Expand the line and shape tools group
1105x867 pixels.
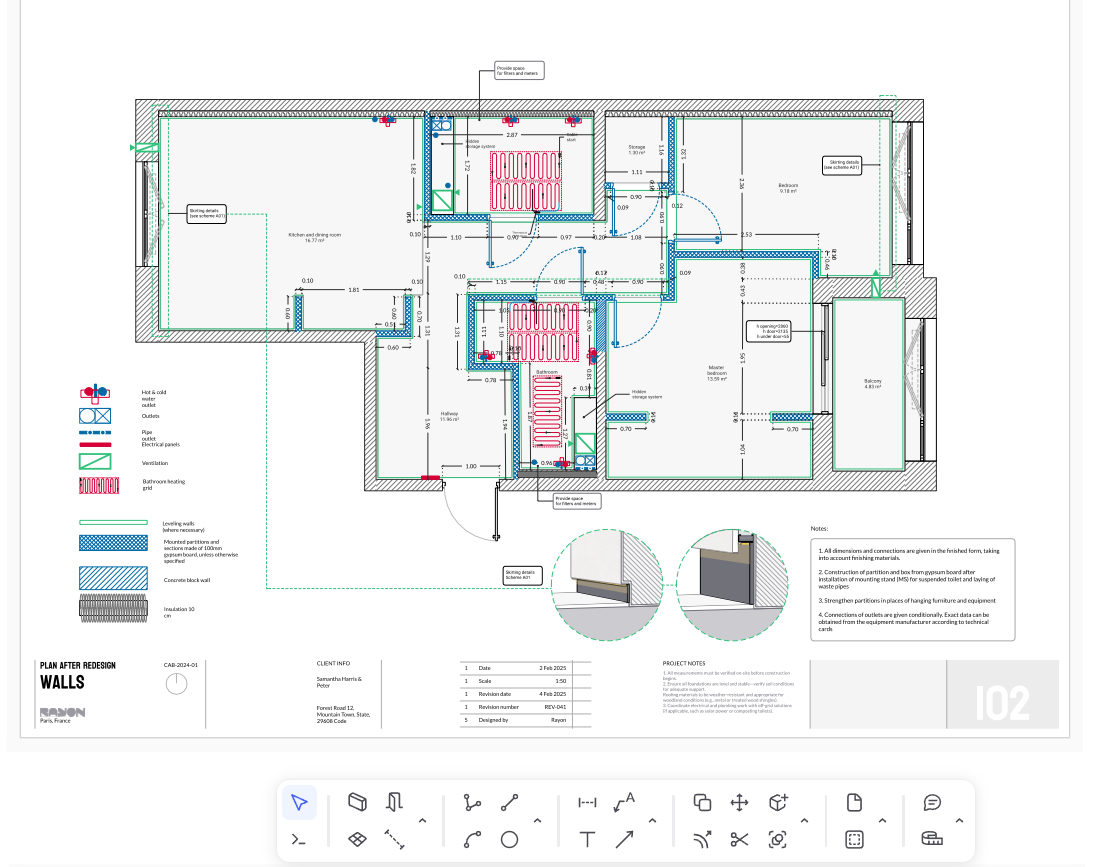click(537, 821)
